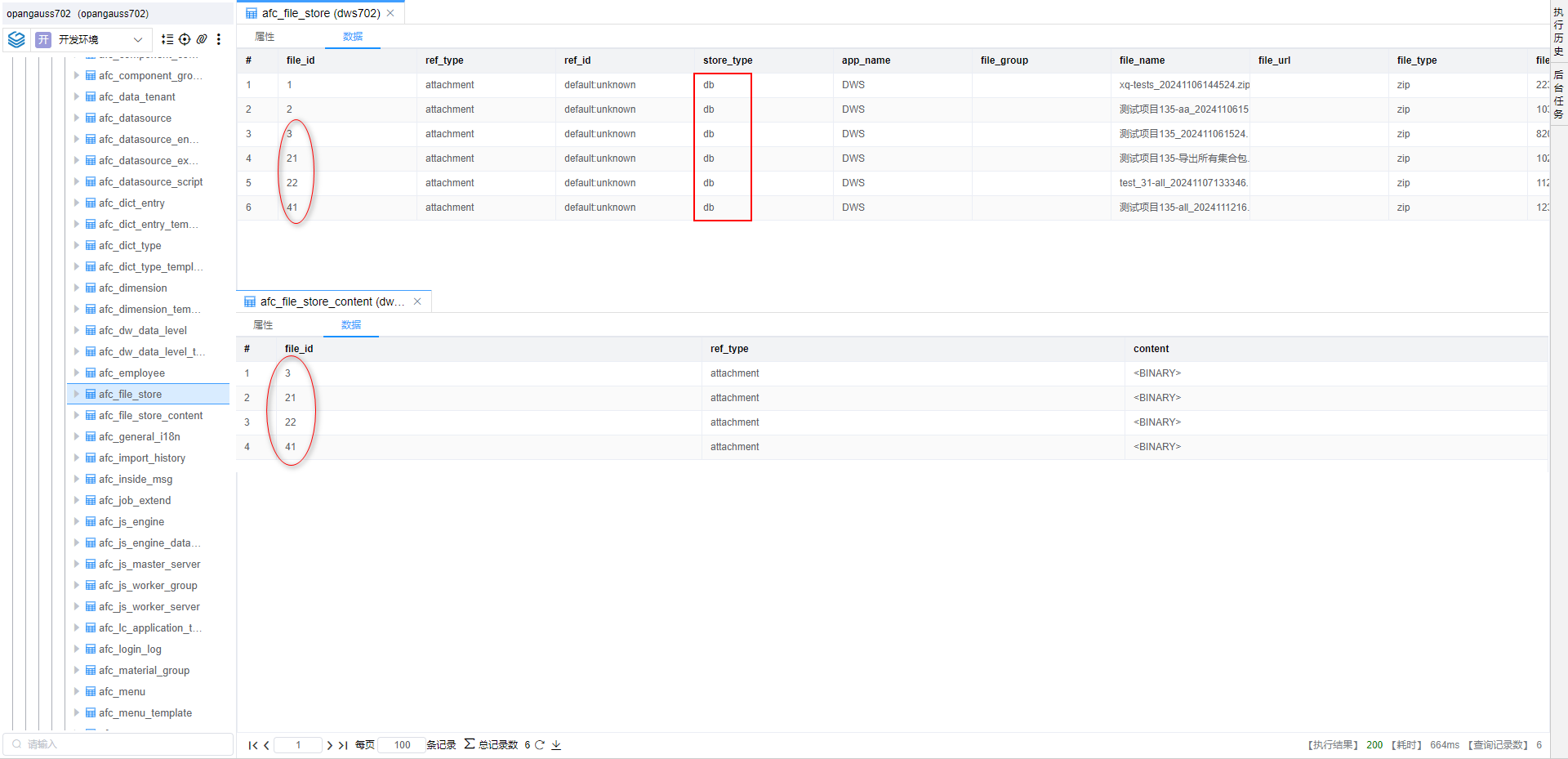Open the three-dot more options menu
This screenshot has height=759, width=1568.
(219, 39)
